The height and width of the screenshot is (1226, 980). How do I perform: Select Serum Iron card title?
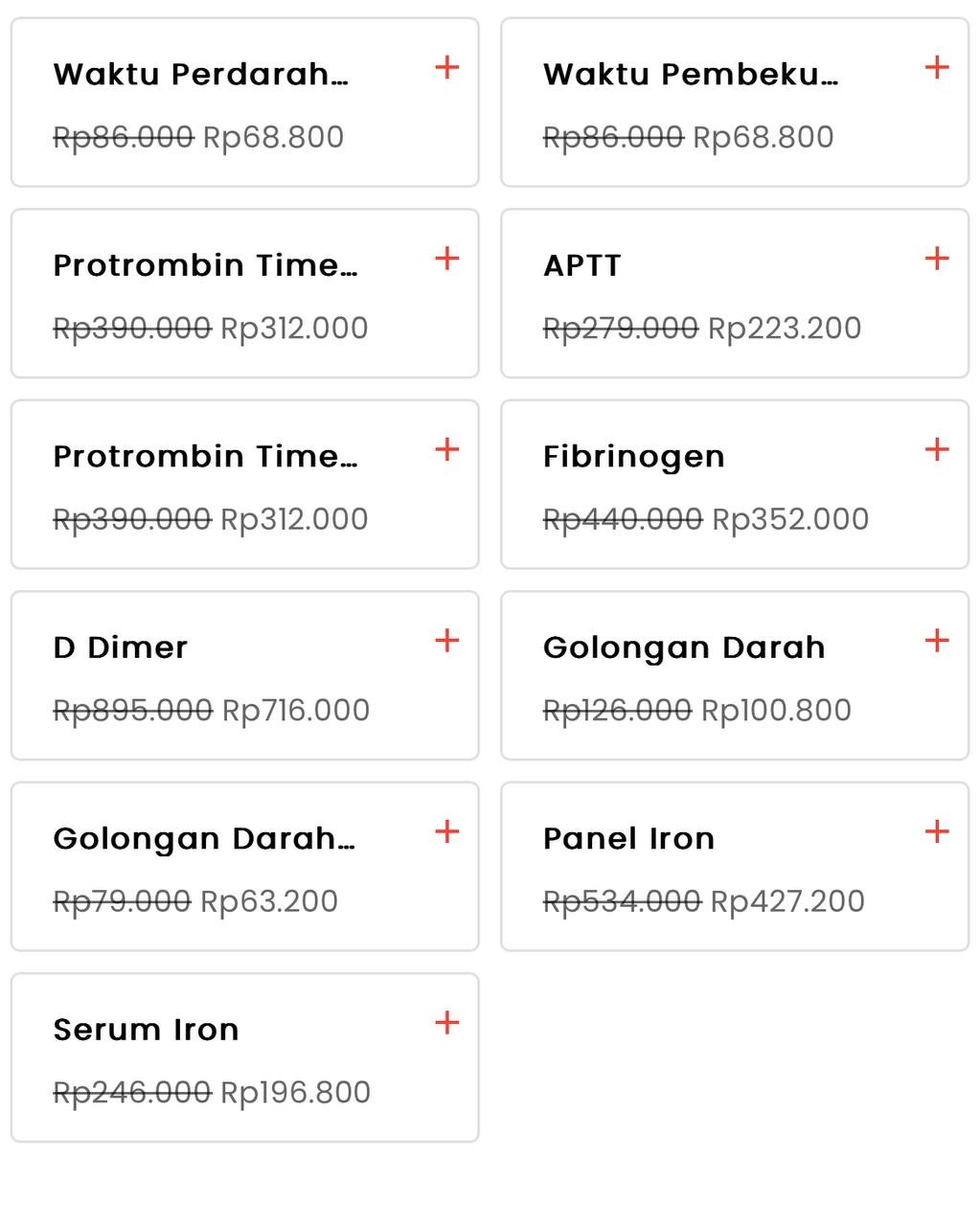[147, 1030]
